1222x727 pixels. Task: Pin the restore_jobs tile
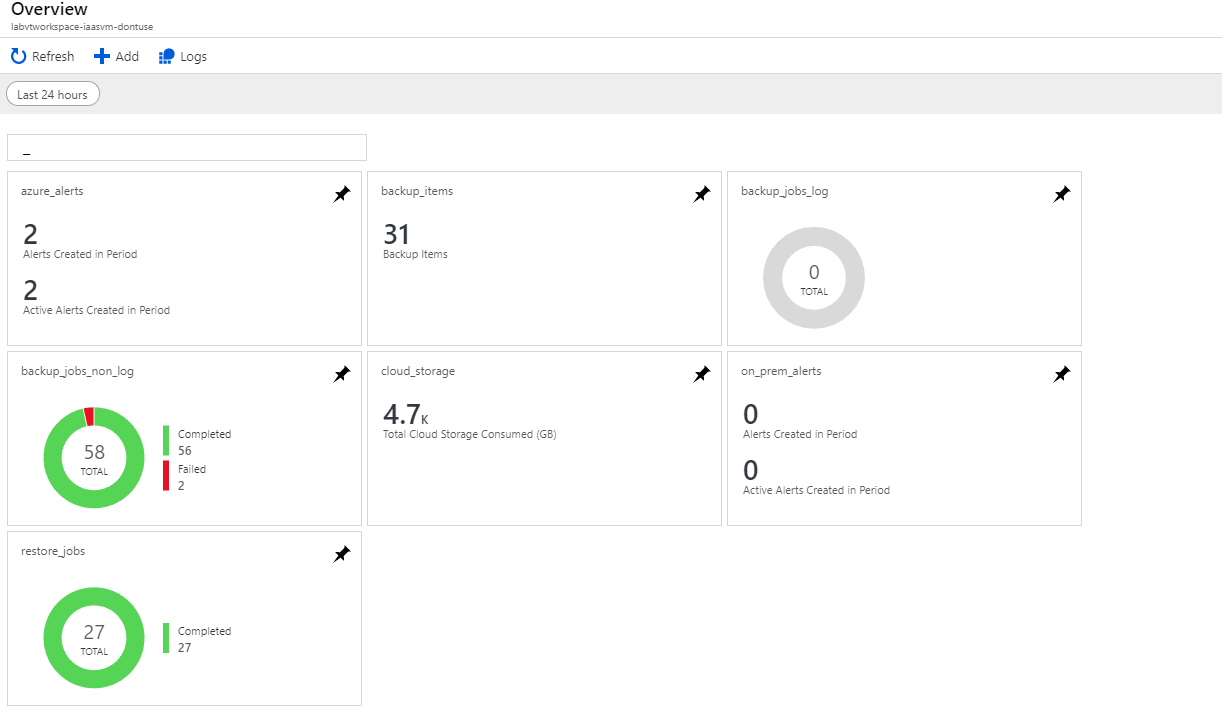click(x=342, y=554)
